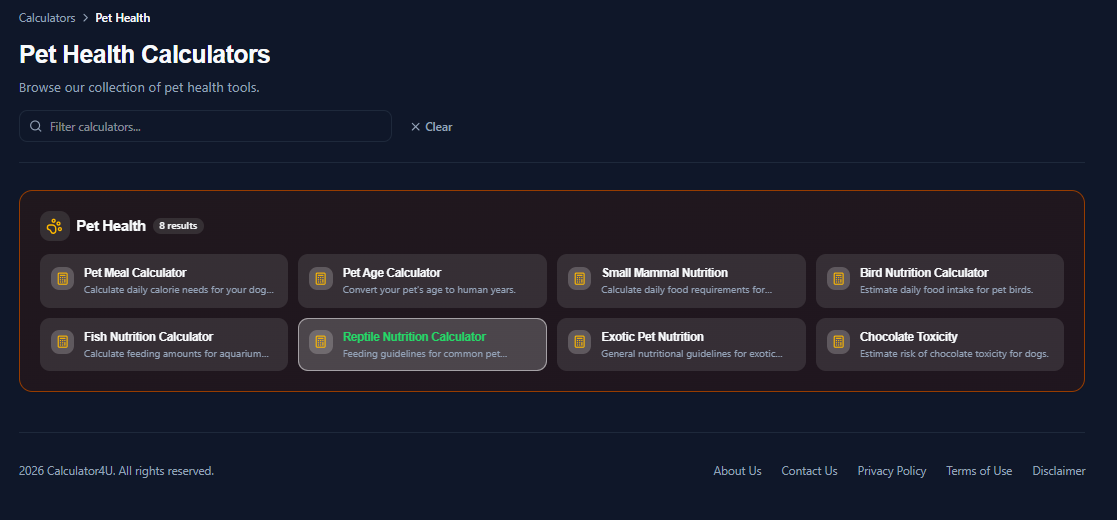Click the search magnifier icon in filter box
This screenshot has width=1117, height=520.
click(x=36, y=126)
